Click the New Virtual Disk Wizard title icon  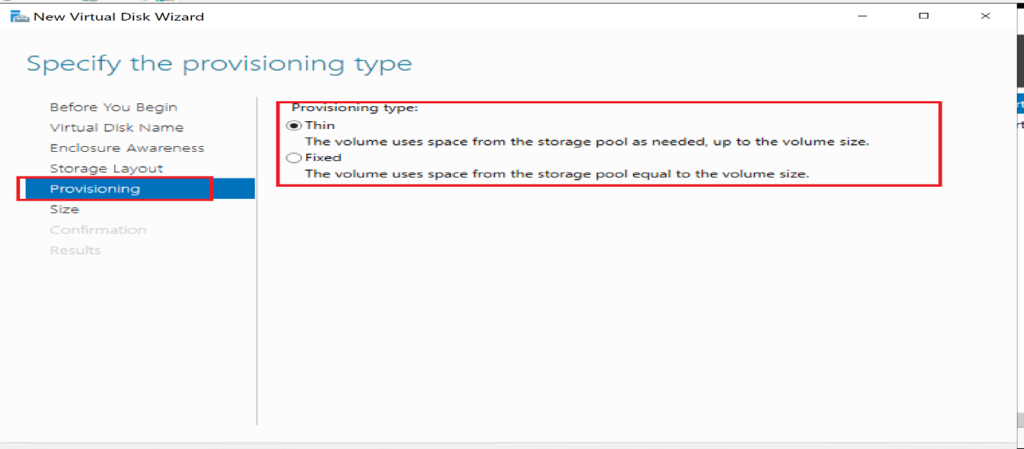(19, 16)
